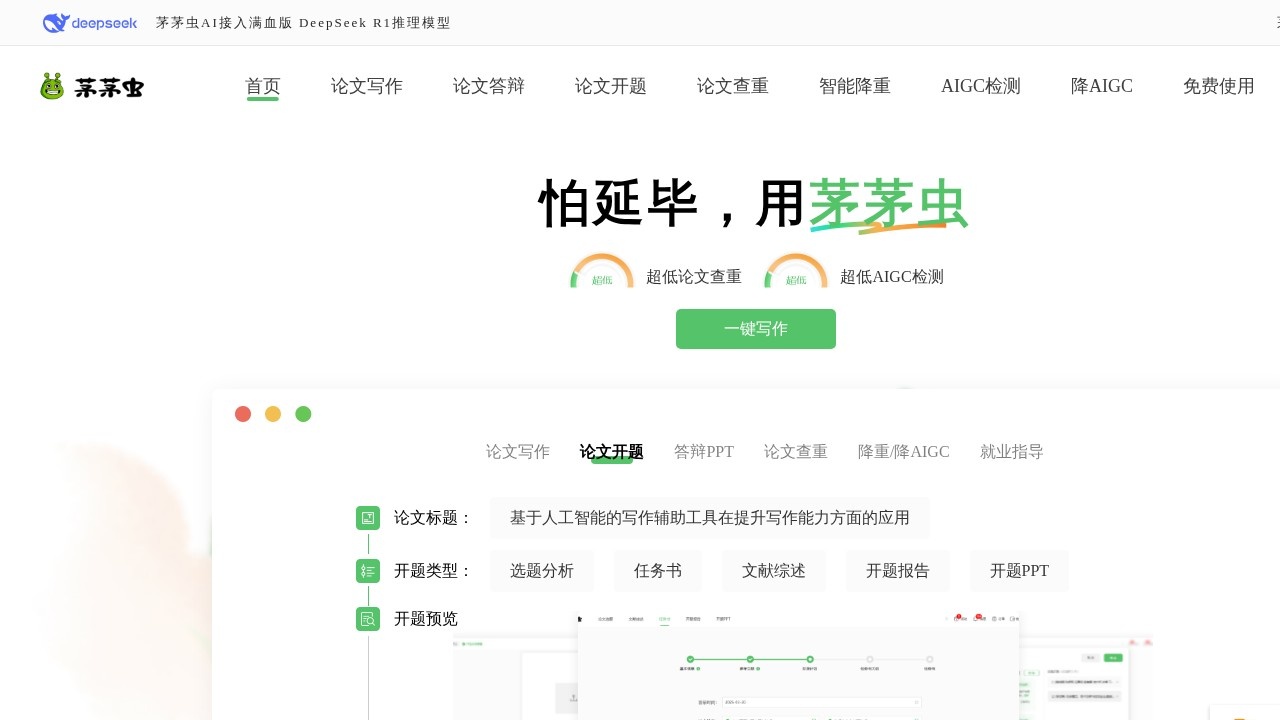Click the 一键写作 green button

point(756,329)
